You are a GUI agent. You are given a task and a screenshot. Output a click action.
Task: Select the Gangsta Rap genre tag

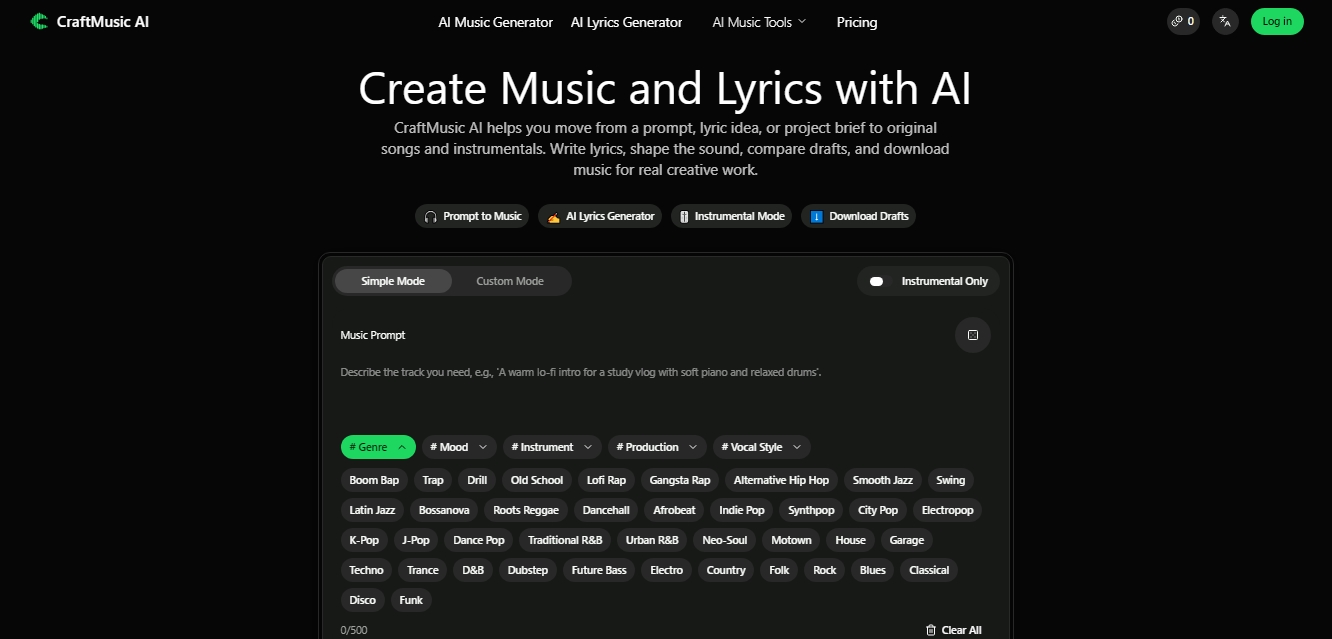tap(680, 480)
